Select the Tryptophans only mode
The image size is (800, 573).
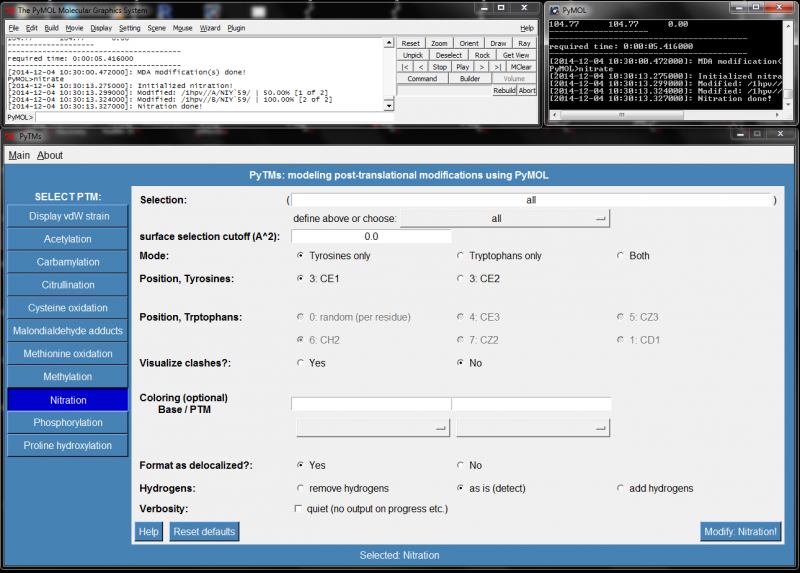461,256
